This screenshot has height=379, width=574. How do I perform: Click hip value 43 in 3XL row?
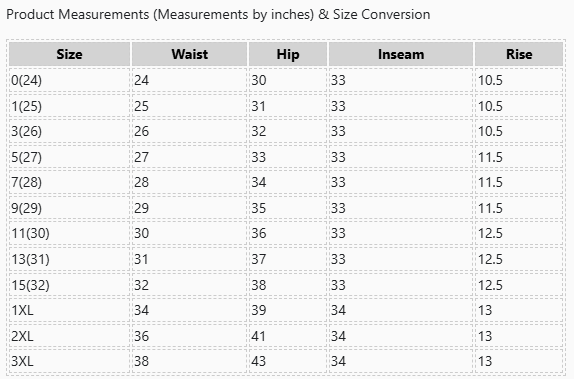(258, 361)
